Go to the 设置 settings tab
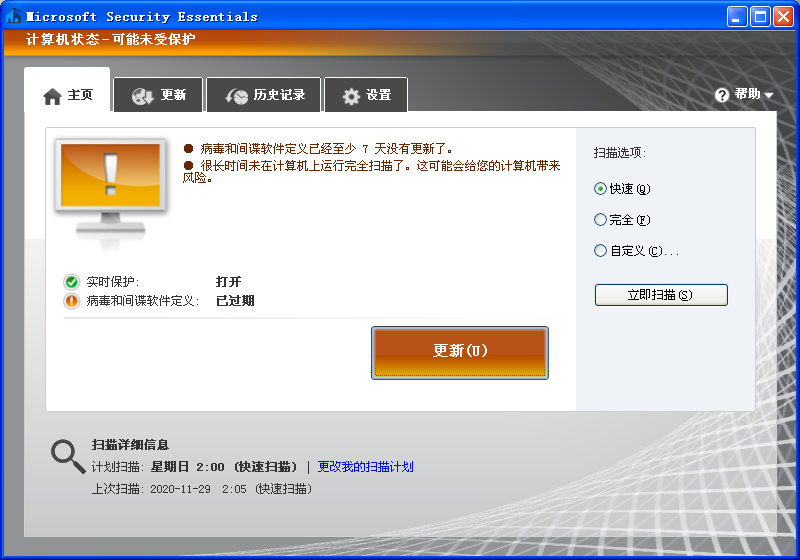The height and width of the screenshot is (560, 800). [x=366, y=94]
